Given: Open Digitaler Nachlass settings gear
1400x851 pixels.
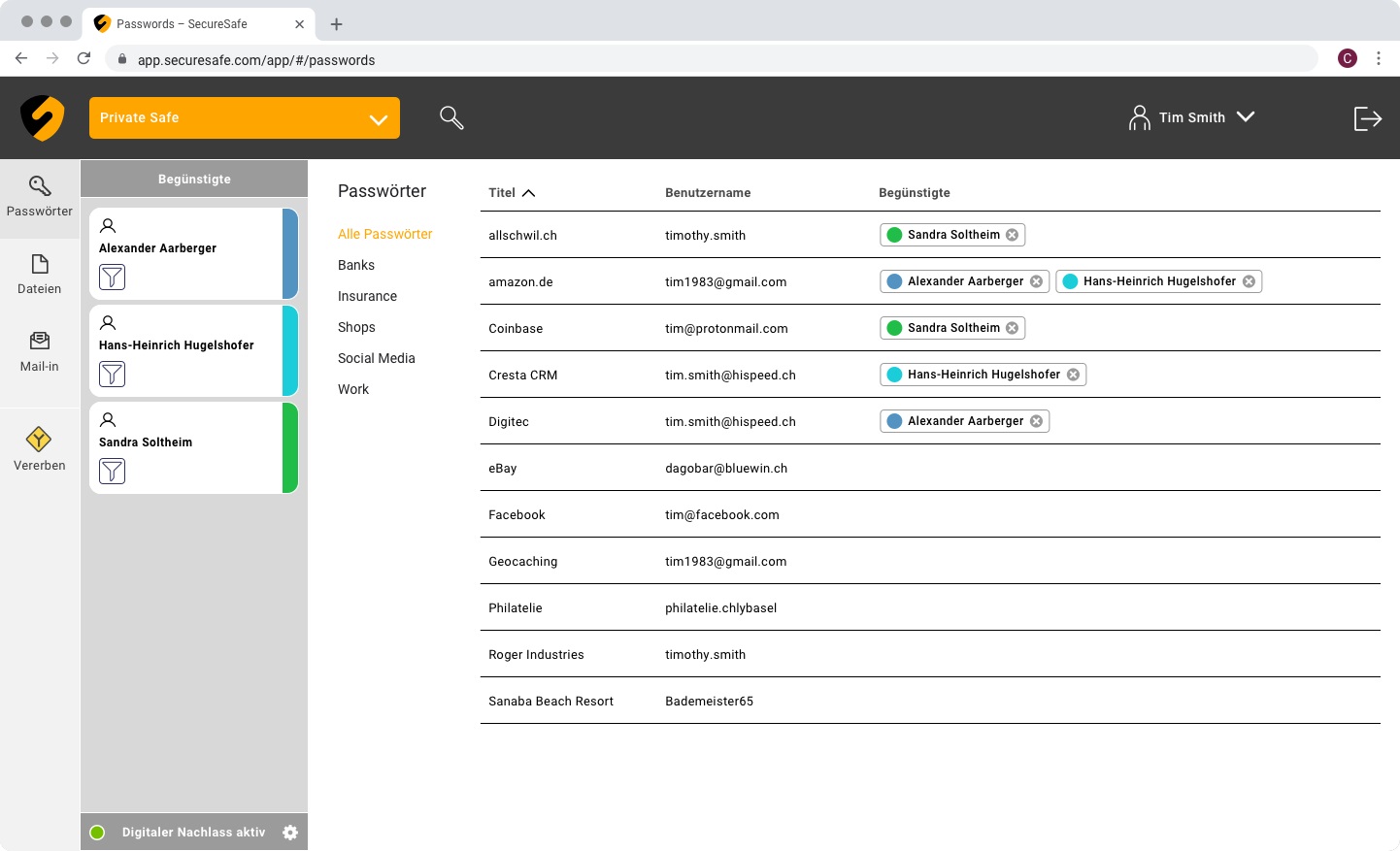Looking at the screenshot, I should click(x=290, y=833).
